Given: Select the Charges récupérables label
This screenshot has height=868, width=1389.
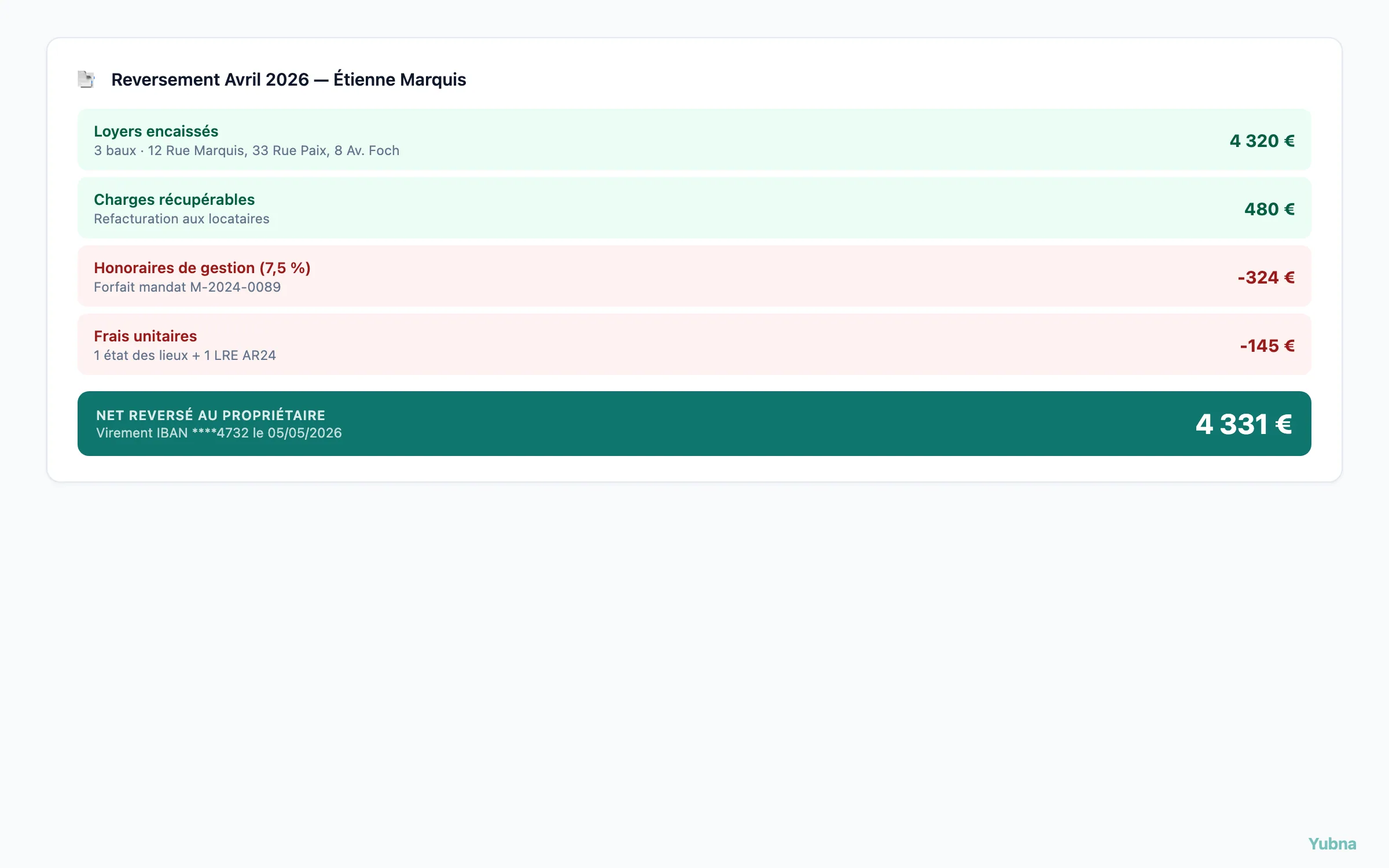Looking at the screenshot, I should [174, 200].
